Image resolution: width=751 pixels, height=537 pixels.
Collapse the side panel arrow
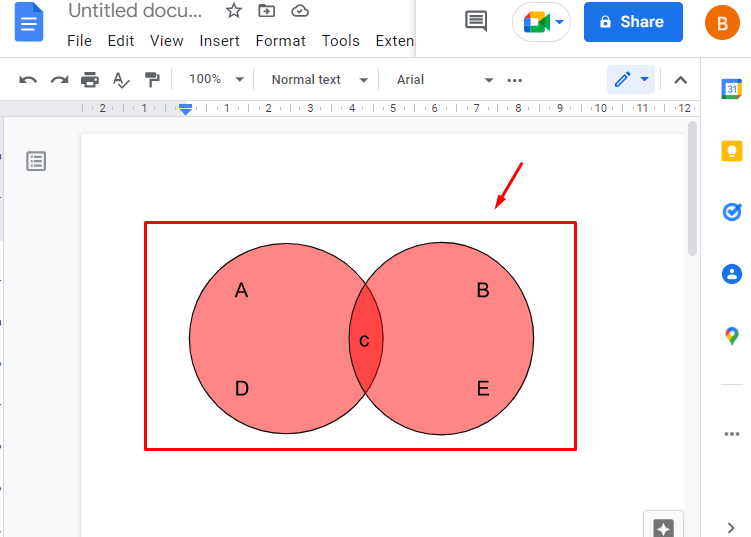tap(731, 528)
